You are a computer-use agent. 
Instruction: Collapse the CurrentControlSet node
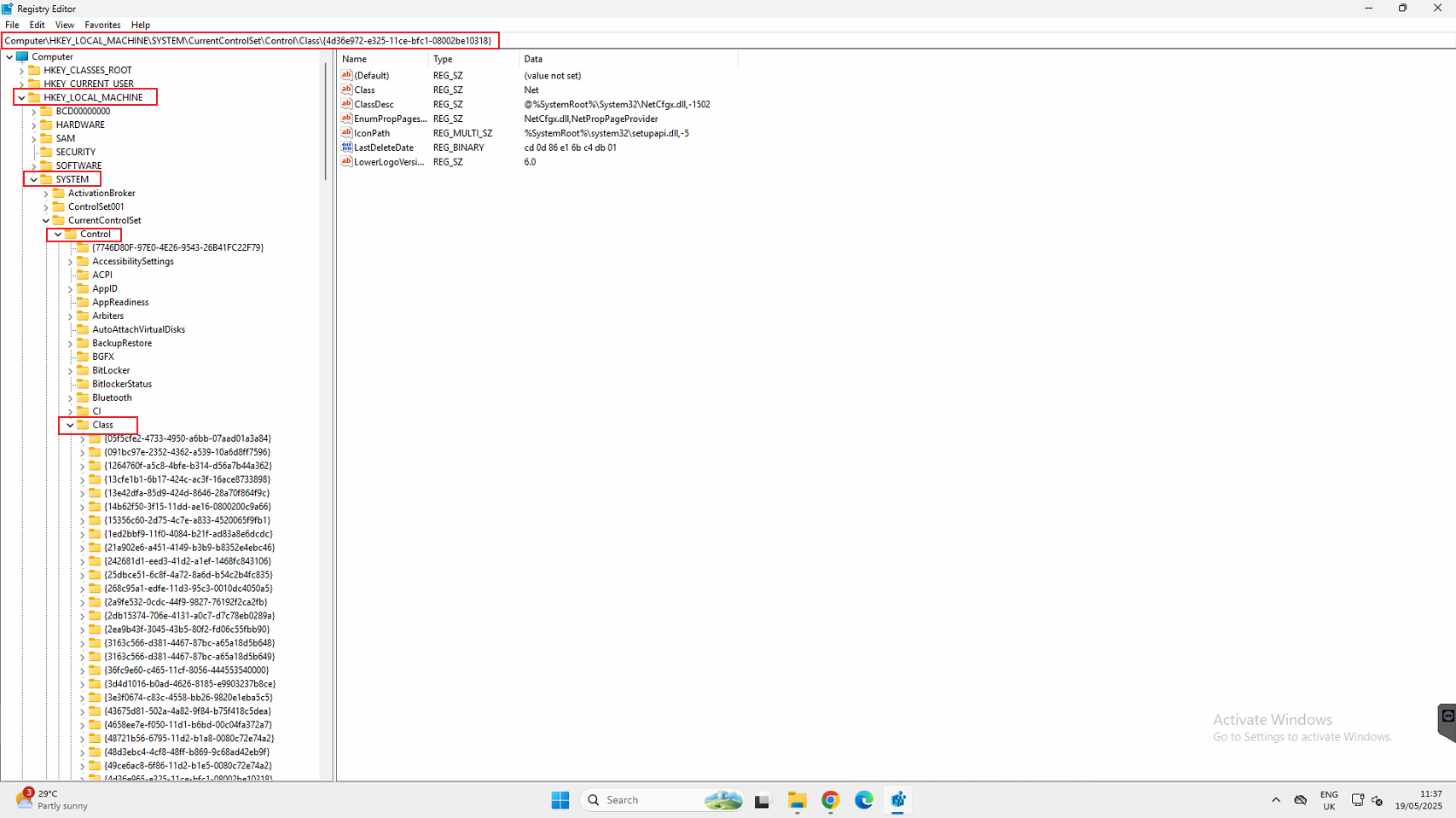[45, 220]
